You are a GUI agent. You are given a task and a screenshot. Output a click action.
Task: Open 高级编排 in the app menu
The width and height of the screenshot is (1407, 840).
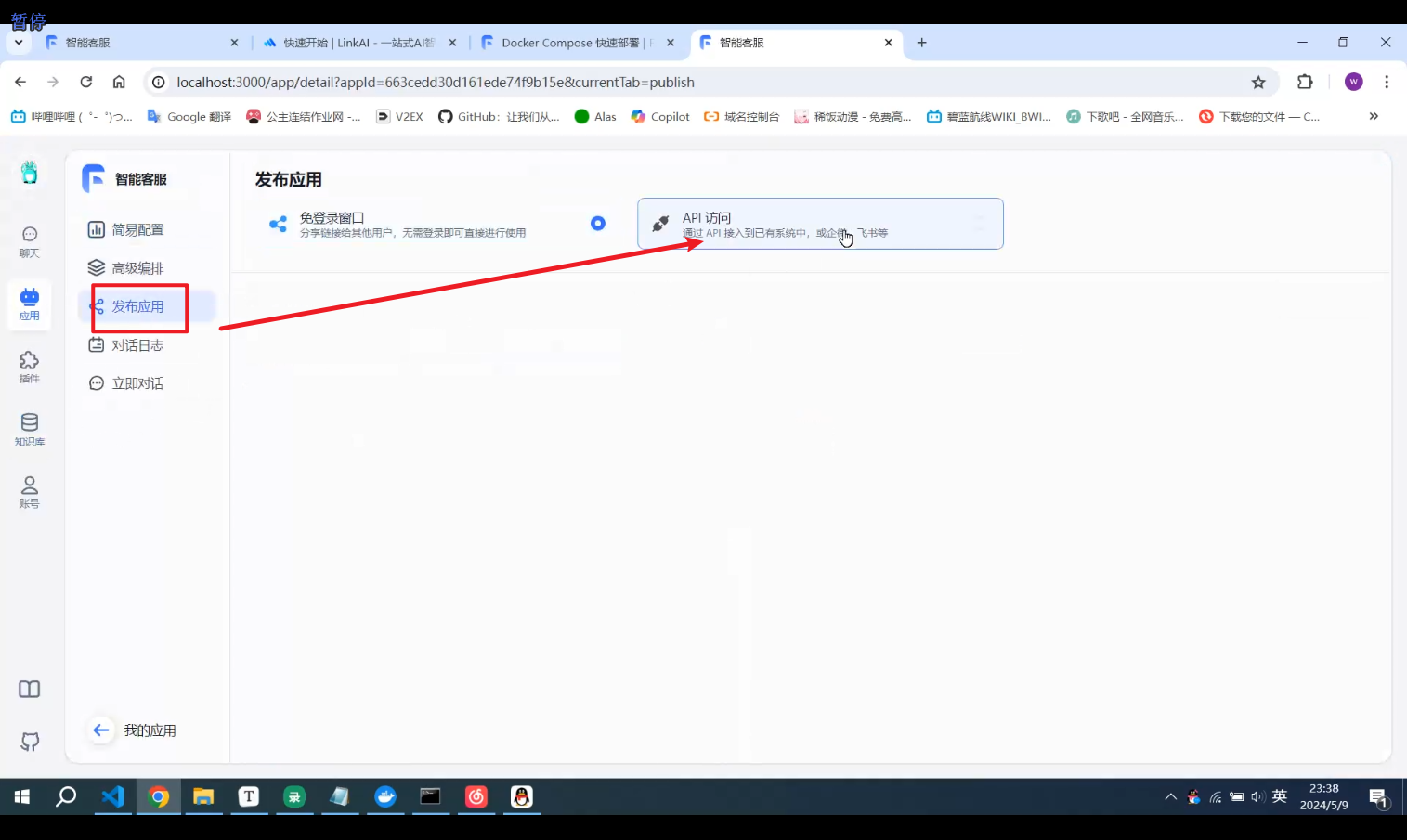click(x=137, y=268)
